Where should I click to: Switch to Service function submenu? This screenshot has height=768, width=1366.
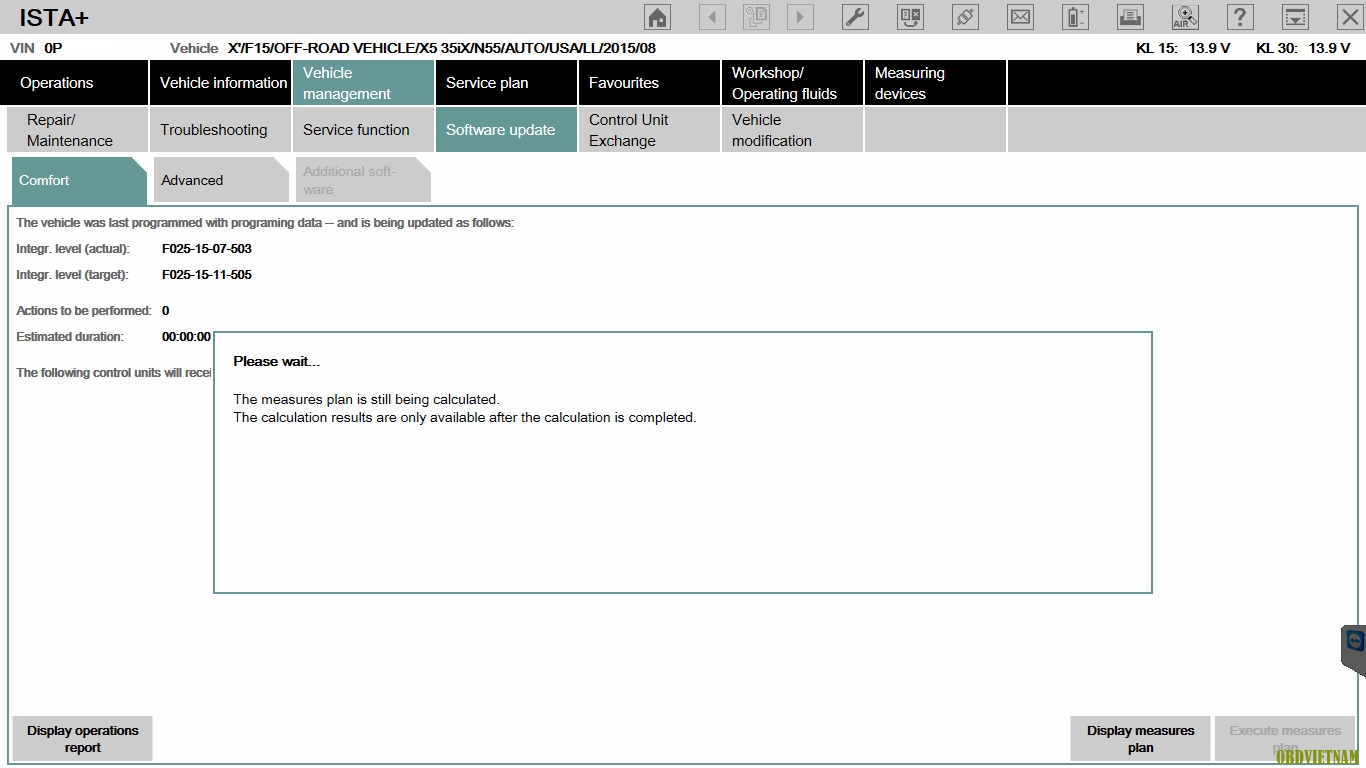click(364, 130)
